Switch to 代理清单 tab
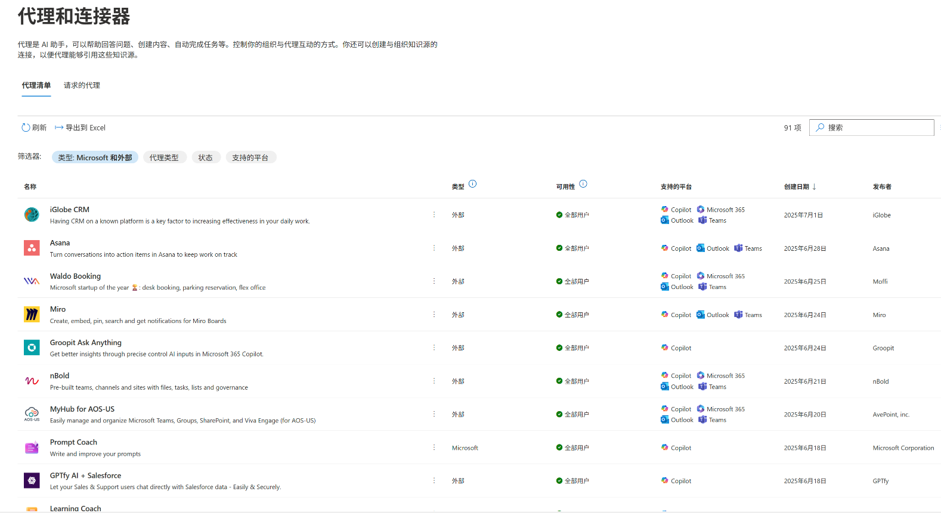This screenshot has height=513, width=941. click(36, 85)
